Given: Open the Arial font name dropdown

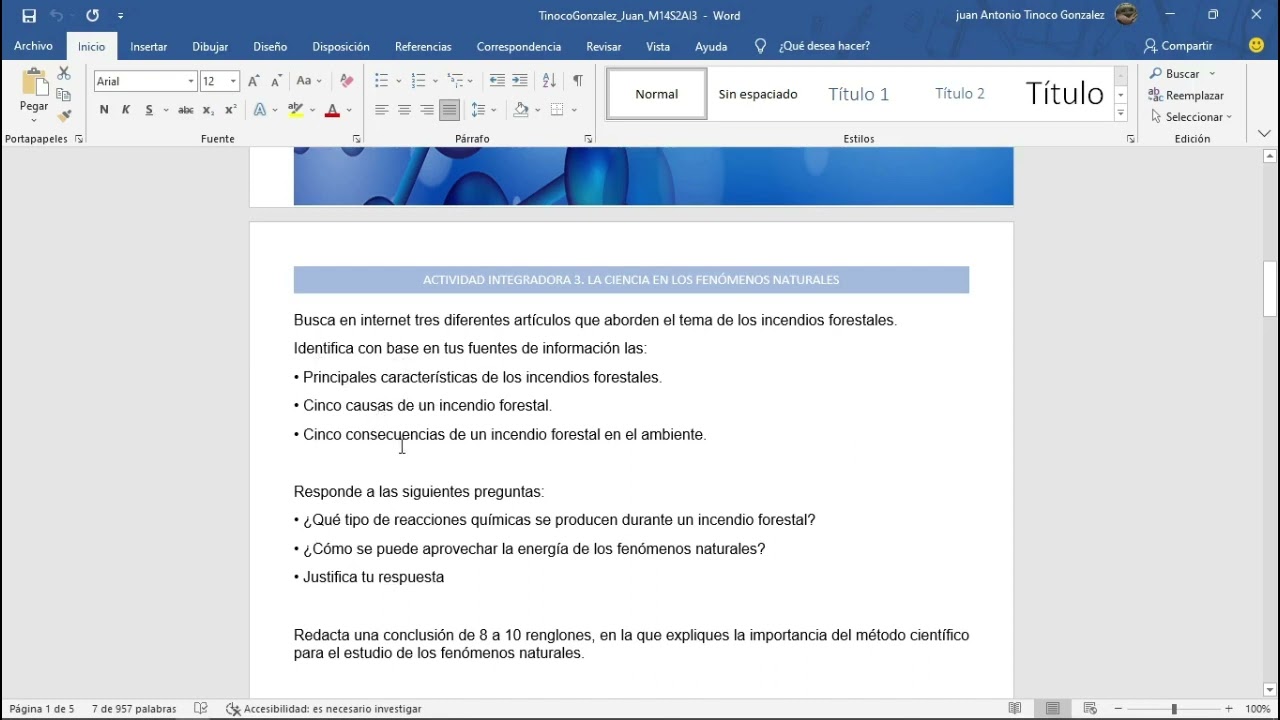Looking at the screenshot, I should pyautogui.click(x=190, y=81).
